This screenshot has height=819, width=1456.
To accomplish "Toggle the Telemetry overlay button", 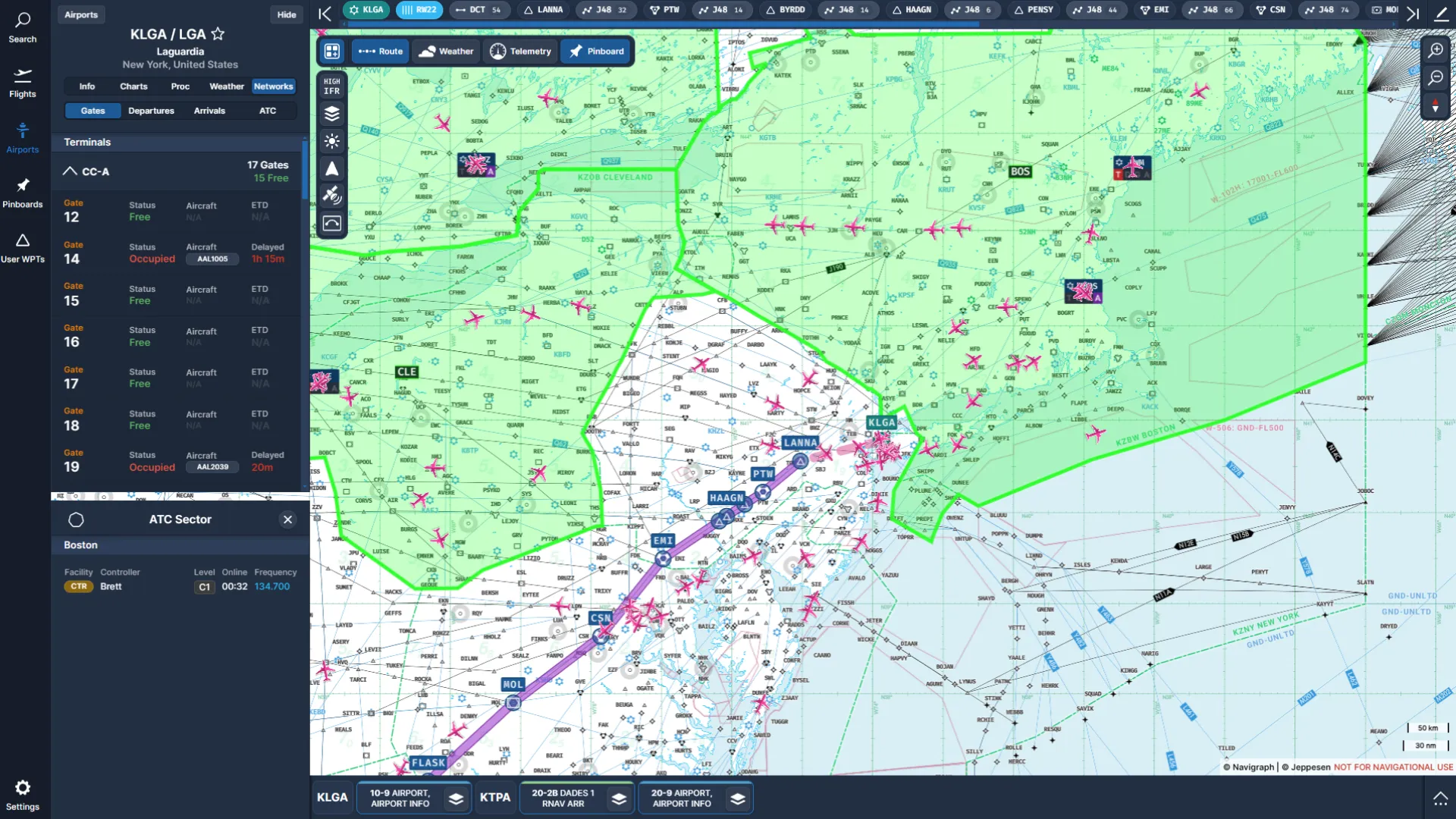I will click(520, 52).
